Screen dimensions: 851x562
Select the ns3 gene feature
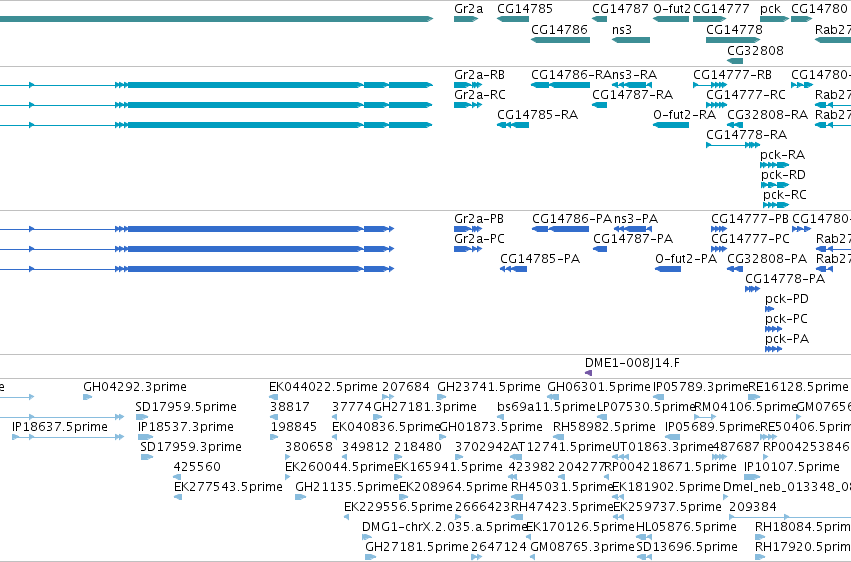(631, 40)
